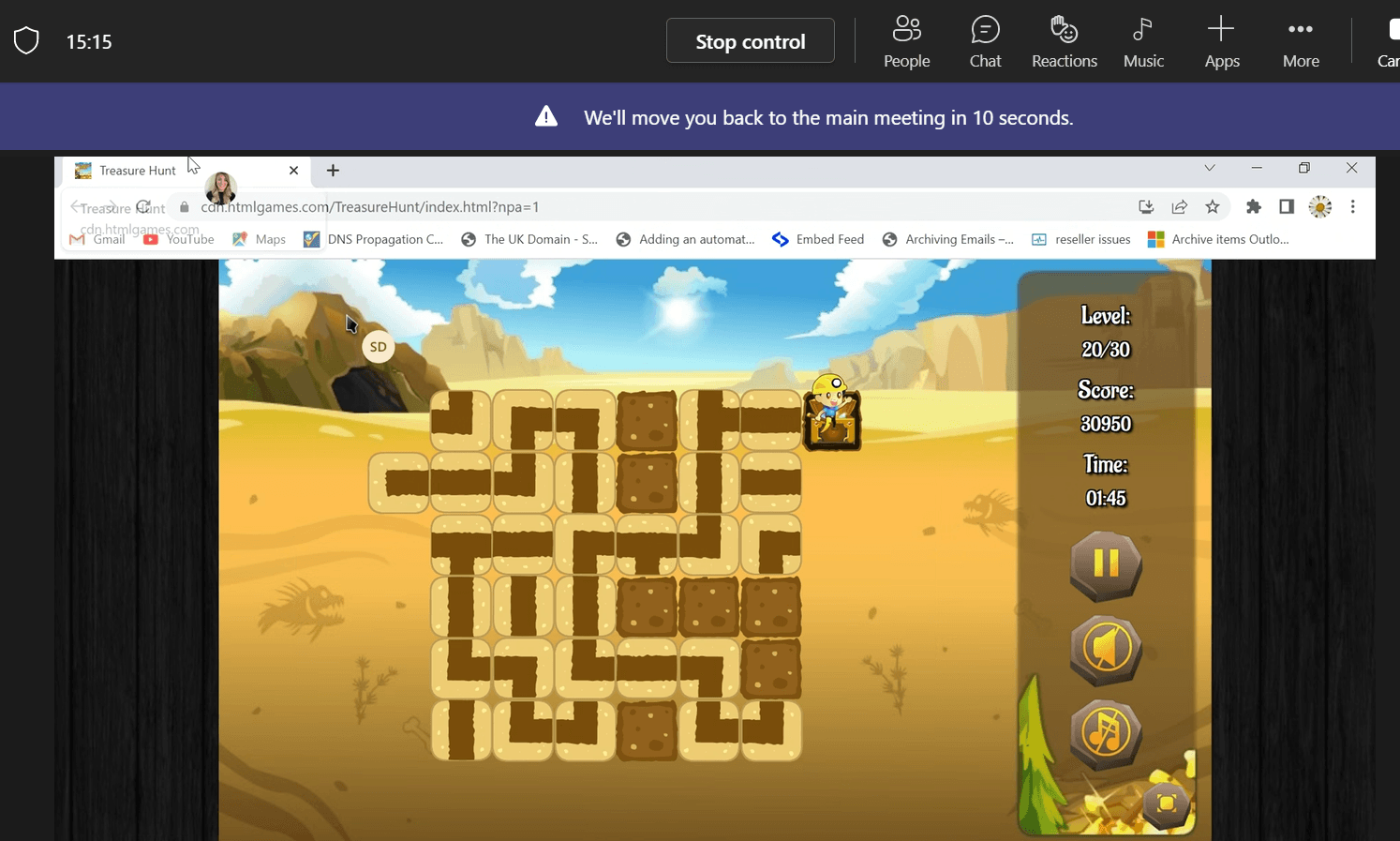Click the miner sitting on the treasure chest
Viewport: 1400px width, 841px height.
(x=832, y=412)
